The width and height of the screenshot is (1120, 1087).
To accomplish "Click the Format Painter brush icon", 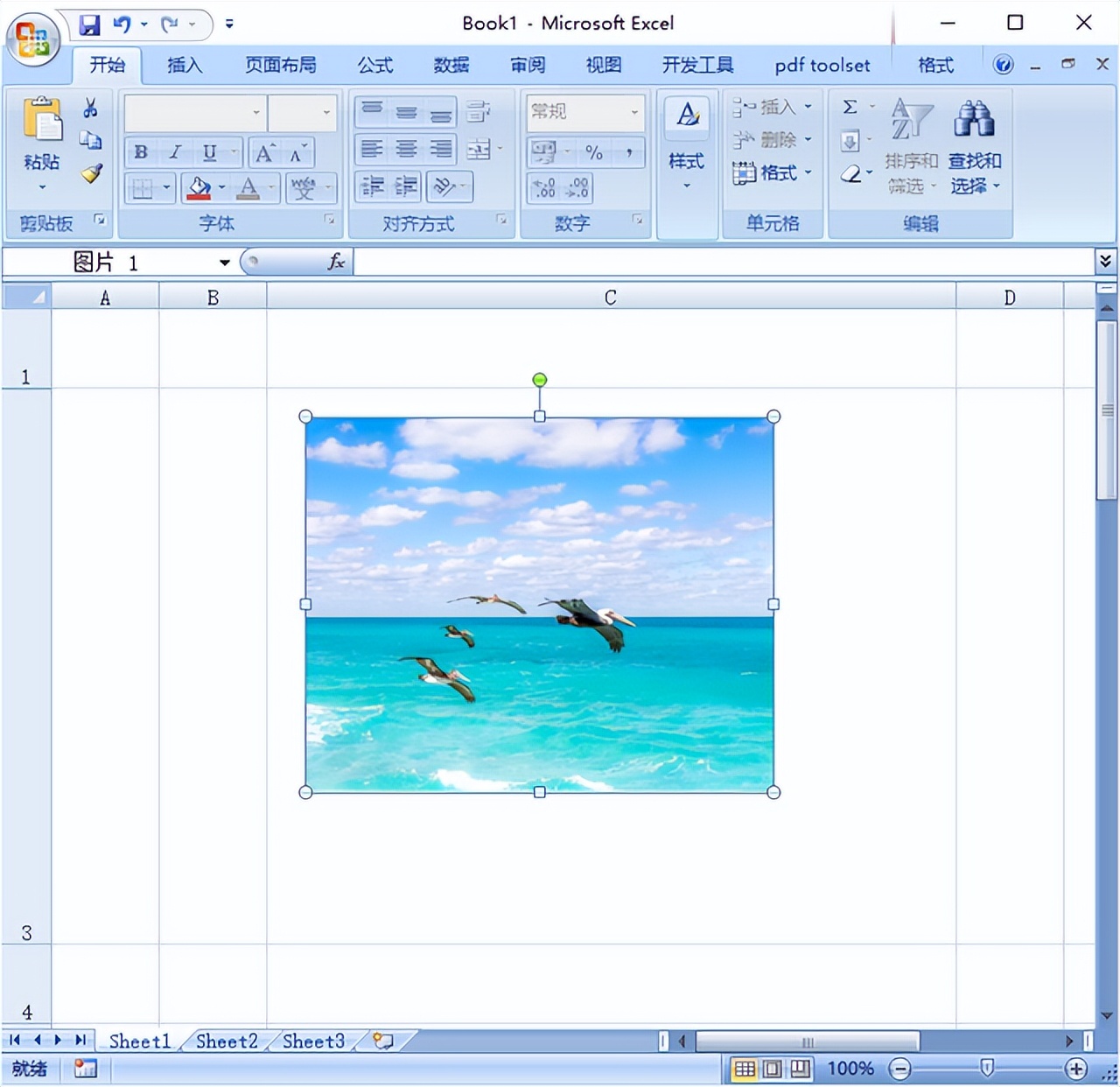I will (x=92, y=173).
